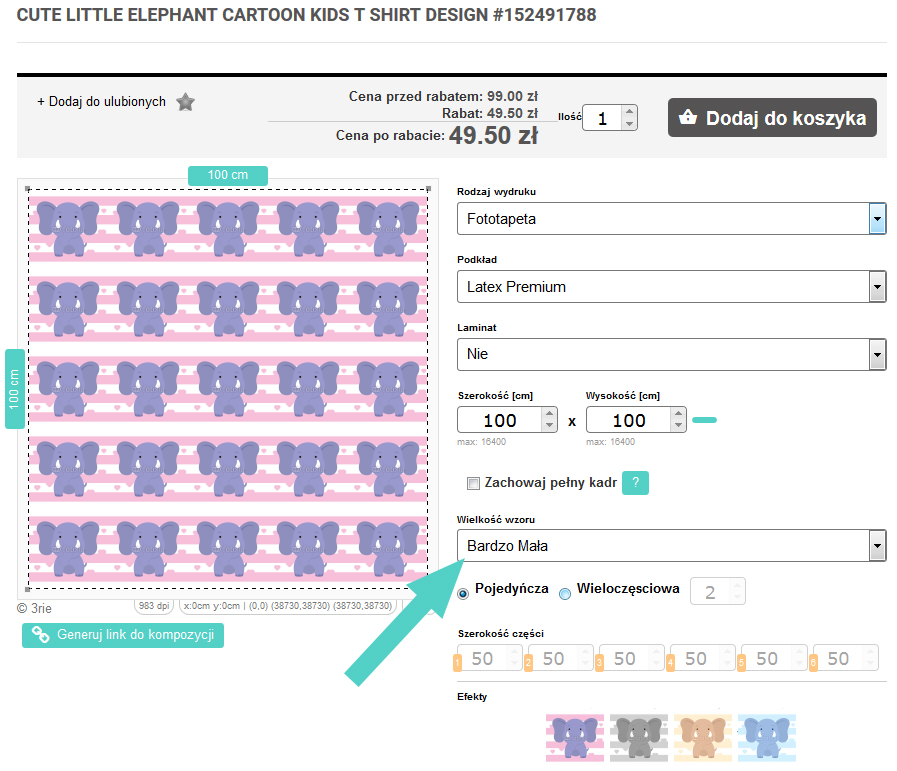Select the original pink elephant effect

(x=575, y=738)
